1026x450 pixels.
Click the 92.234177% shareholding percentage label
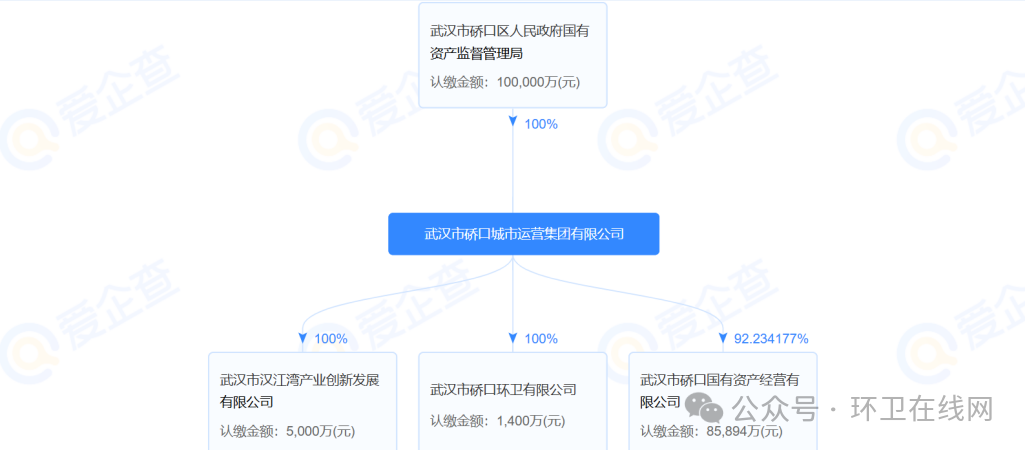[771, 339]
